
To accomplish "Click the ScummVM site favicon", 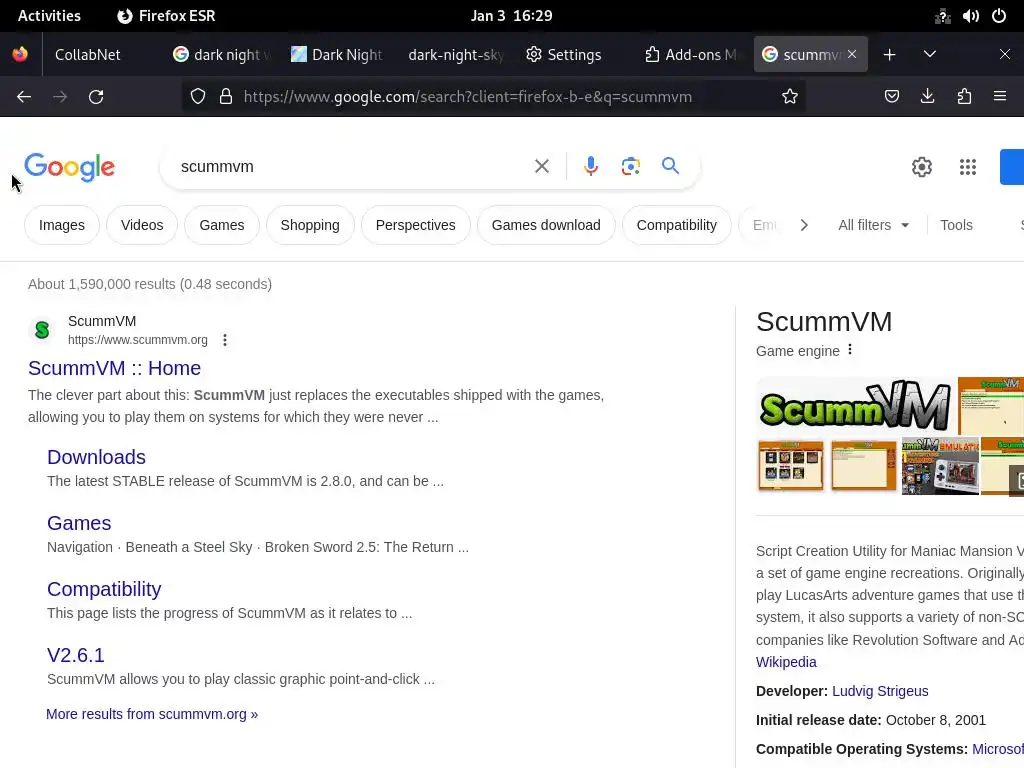I will click(x=42, y=330).
